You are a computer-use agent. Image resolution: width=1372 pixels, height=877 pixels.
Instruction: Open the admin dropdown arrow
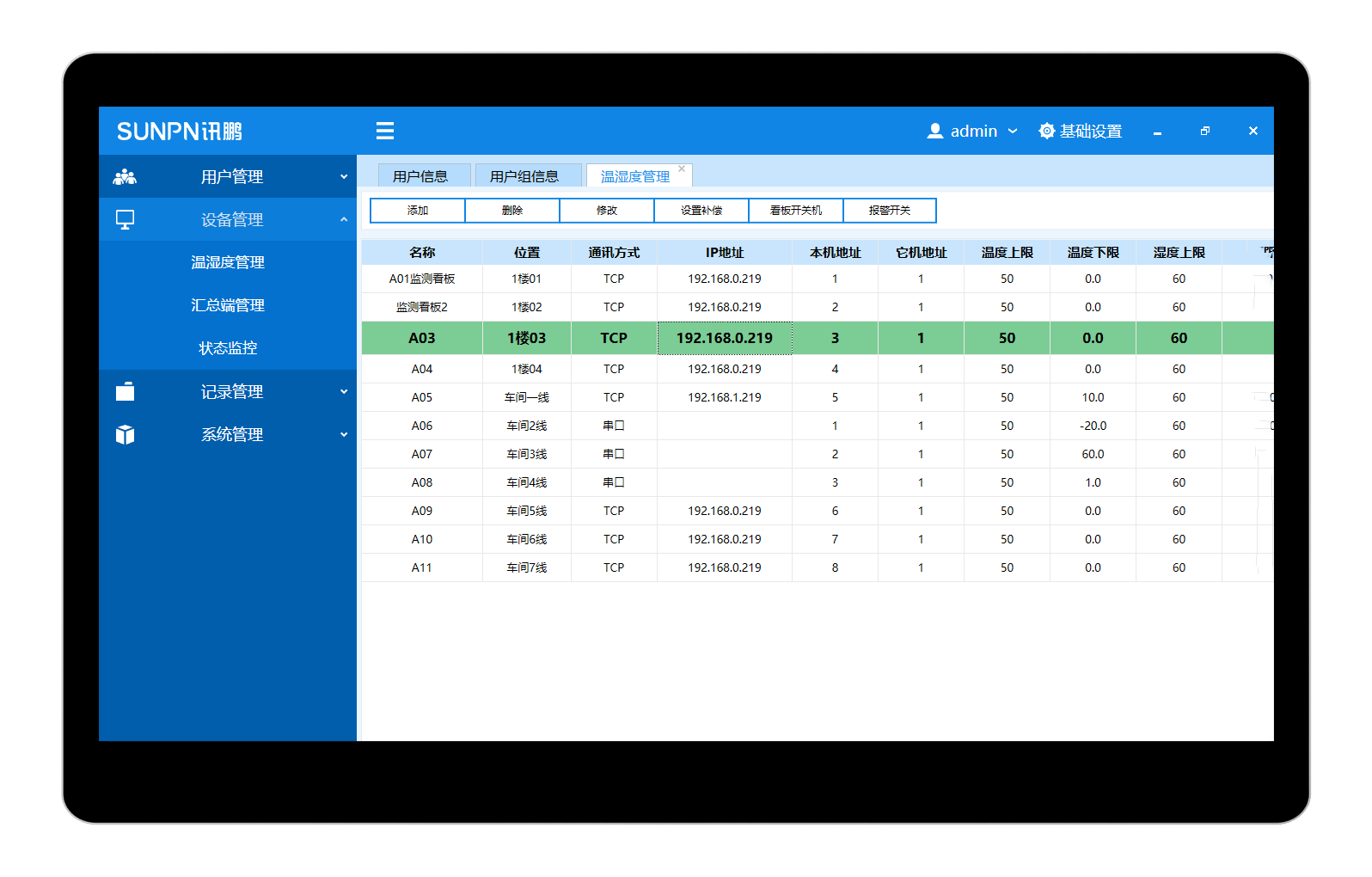[x=1013, y=131]
